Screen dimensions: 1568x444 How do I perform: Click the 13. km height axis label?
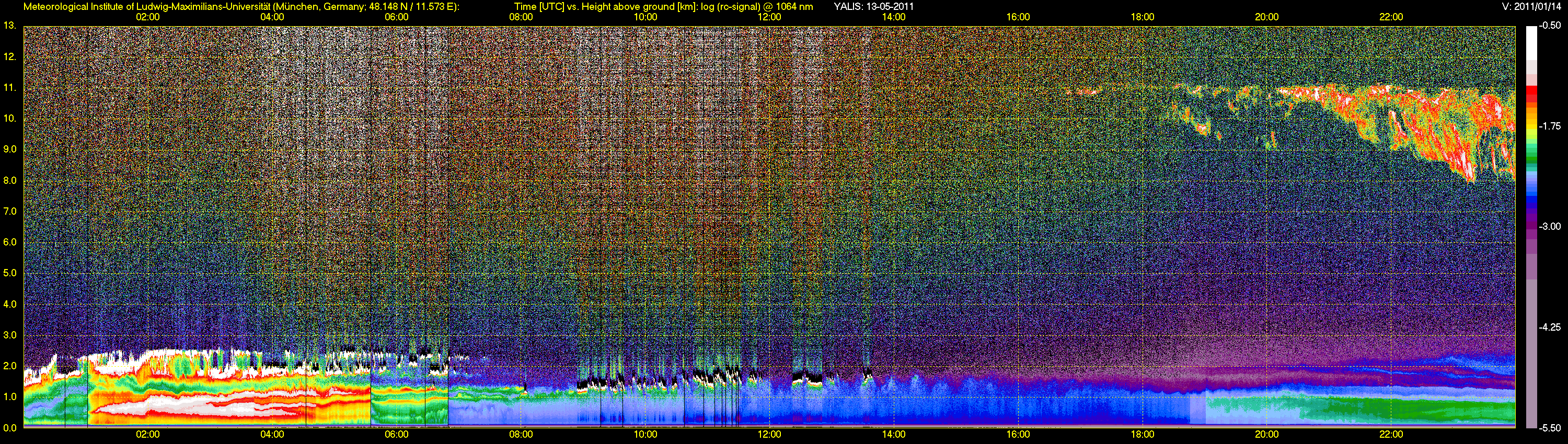coord(10,26)
